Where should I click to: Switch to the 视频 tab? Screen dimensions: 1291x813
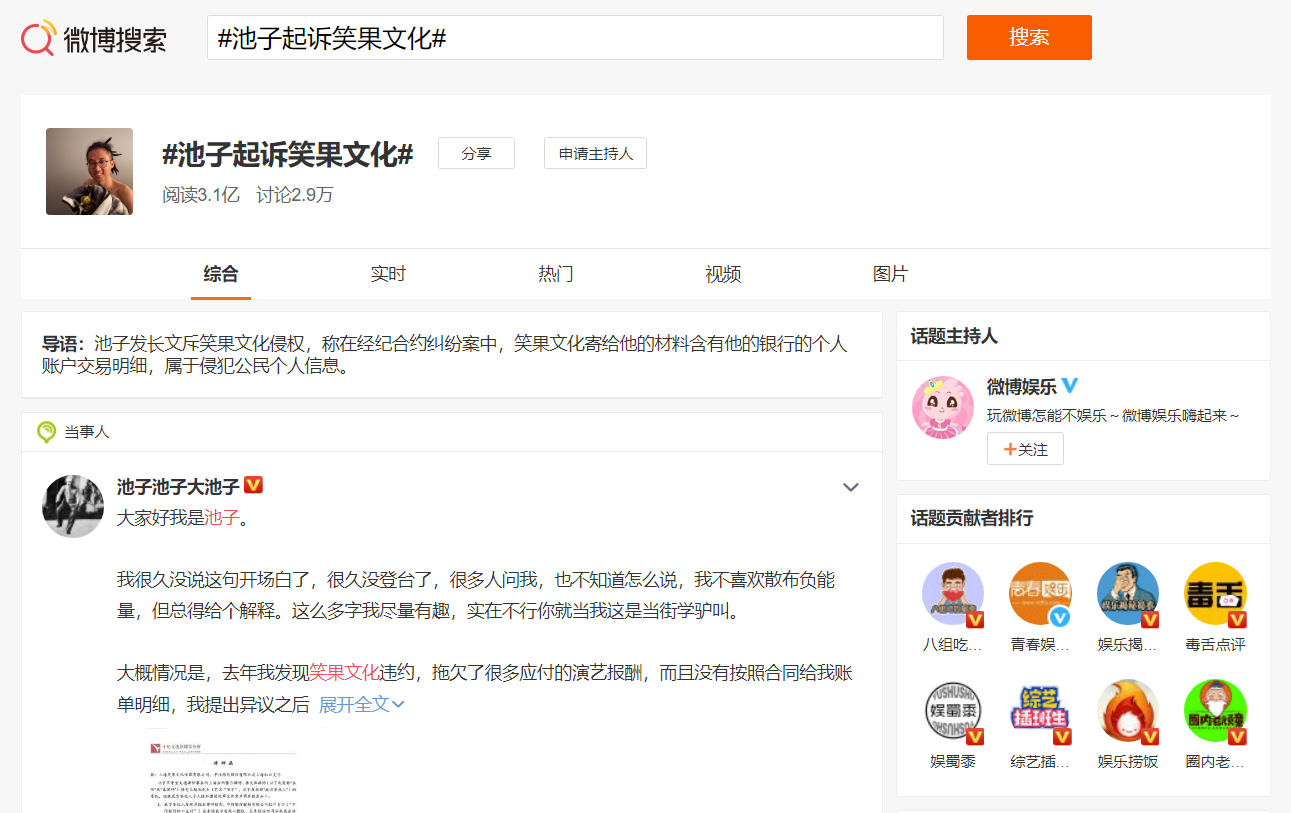(723, 274)
